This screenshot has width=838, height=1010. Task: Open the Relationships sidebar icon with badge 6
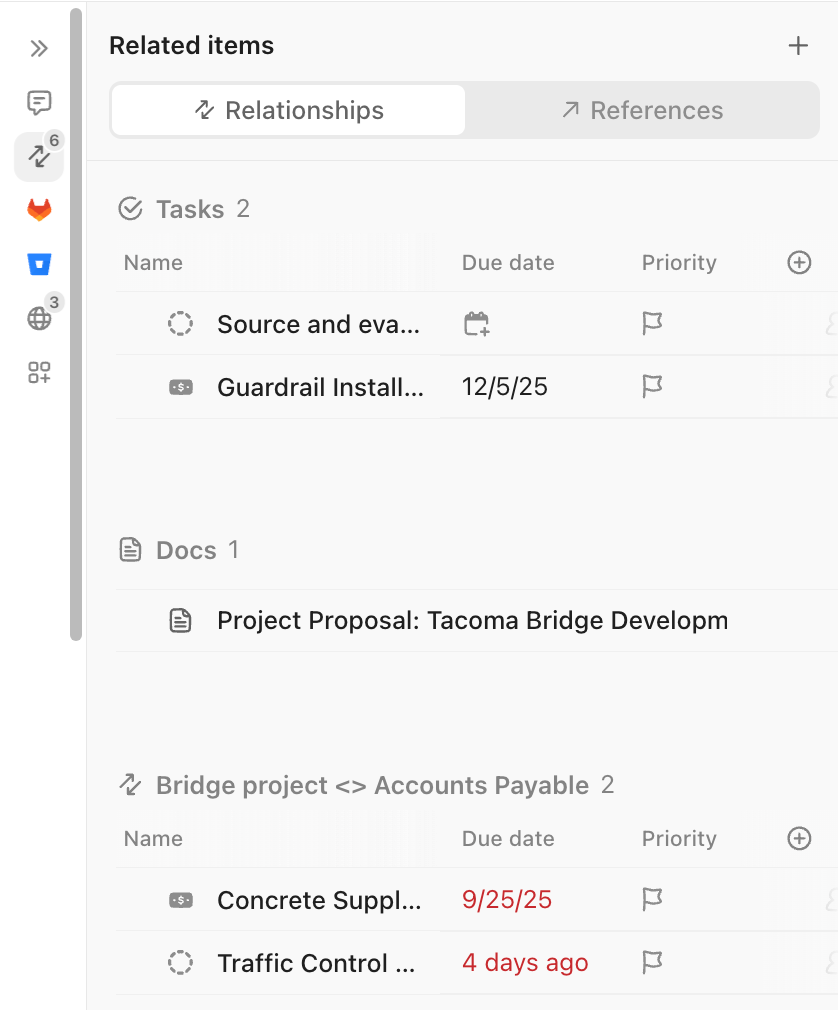click(x=38, y=156)
